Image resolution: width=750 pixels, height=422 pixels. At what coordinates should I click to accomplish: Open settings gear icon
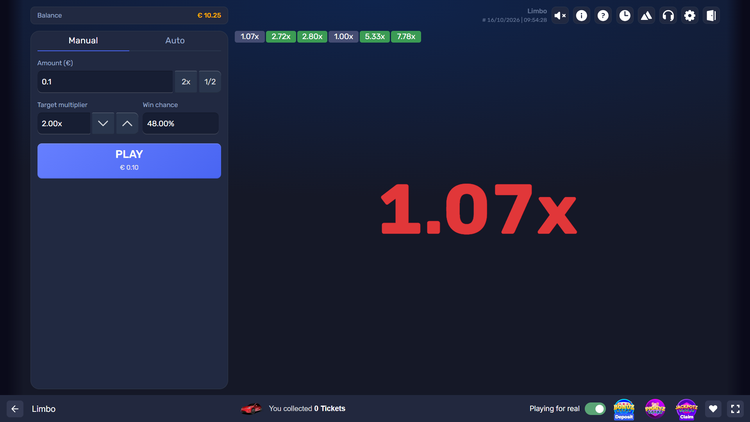tap(690, 16)
